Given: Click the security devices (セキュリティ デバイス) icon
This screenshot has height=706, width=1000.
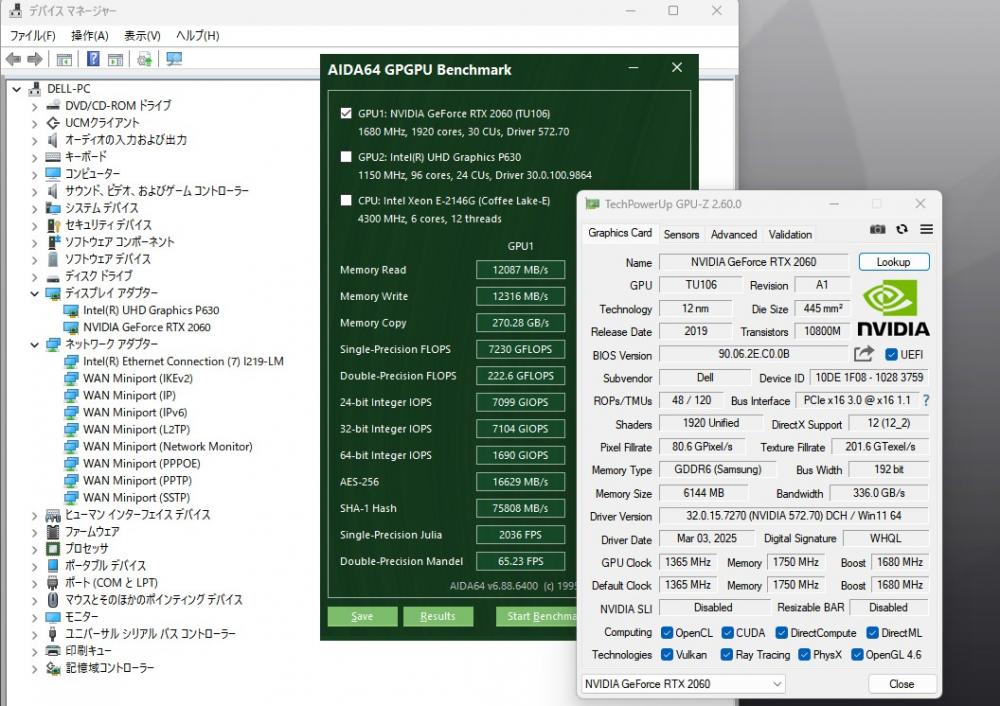Looking at the screenshot, I should point(53,225).
